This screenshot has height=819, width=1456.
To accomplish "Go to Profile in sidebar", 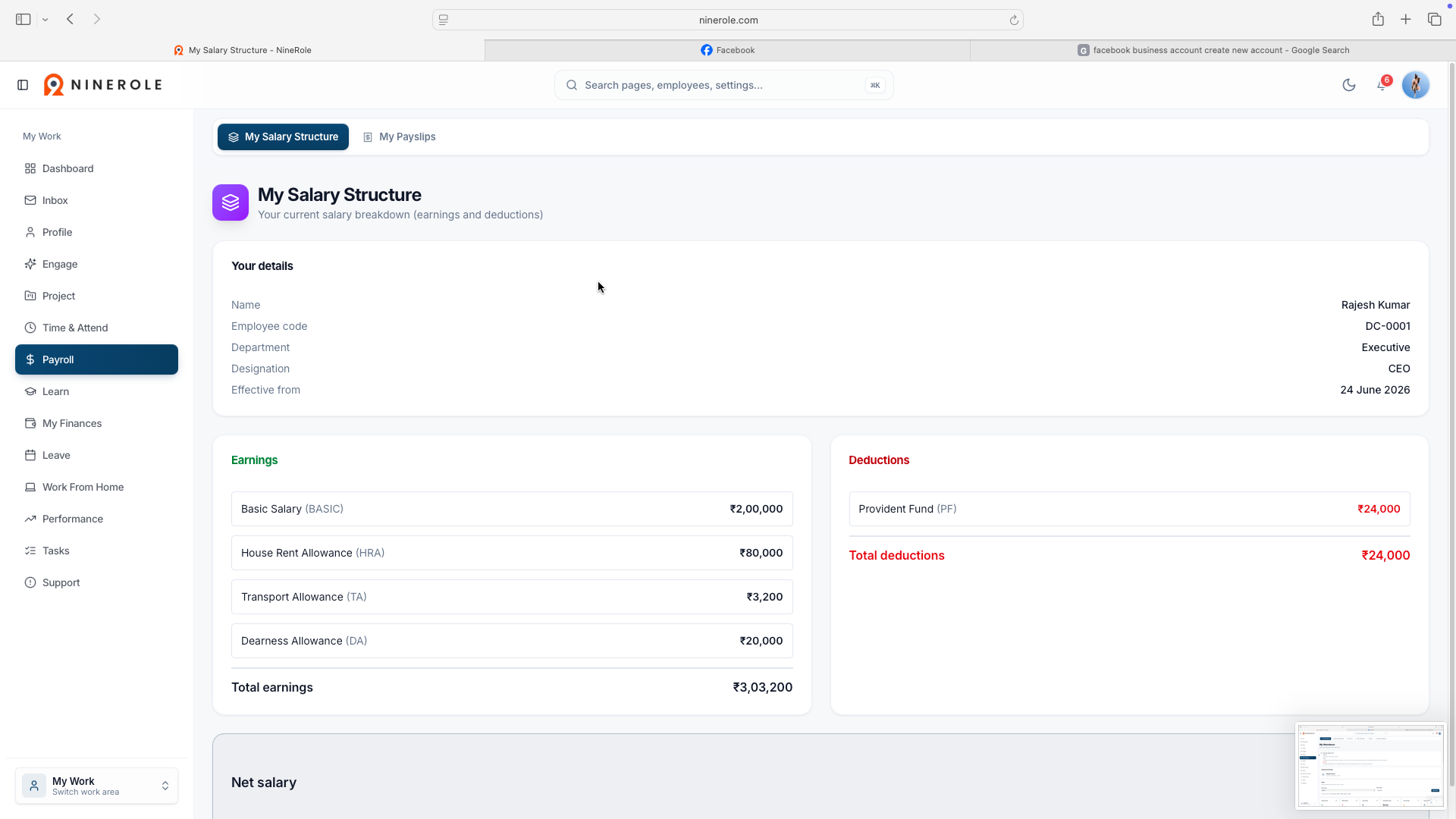I will click(x=96, y=232).
